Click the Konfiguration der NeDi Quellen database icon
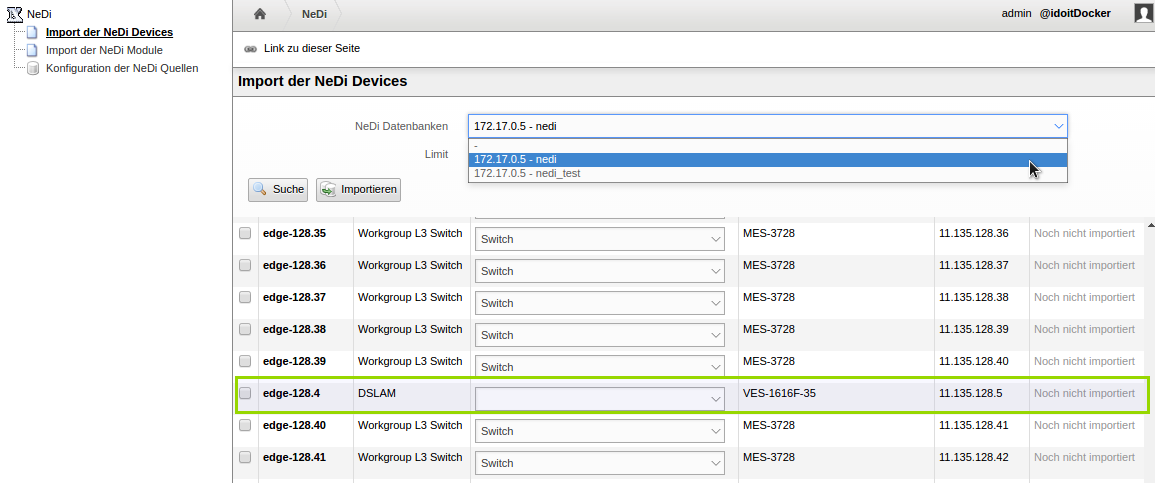Viewport: 1155px width, 483px height. click(x=33, y=68)
